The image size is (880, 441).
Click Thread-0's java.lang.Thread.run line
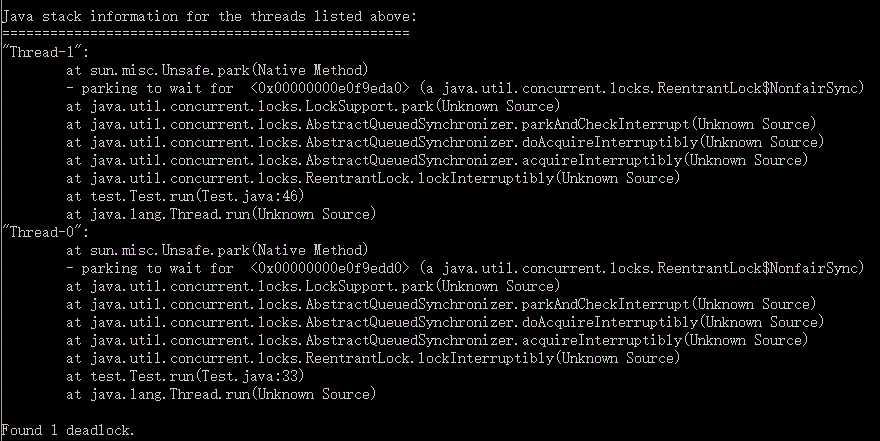pyautogui.click(x=221, y=394)
